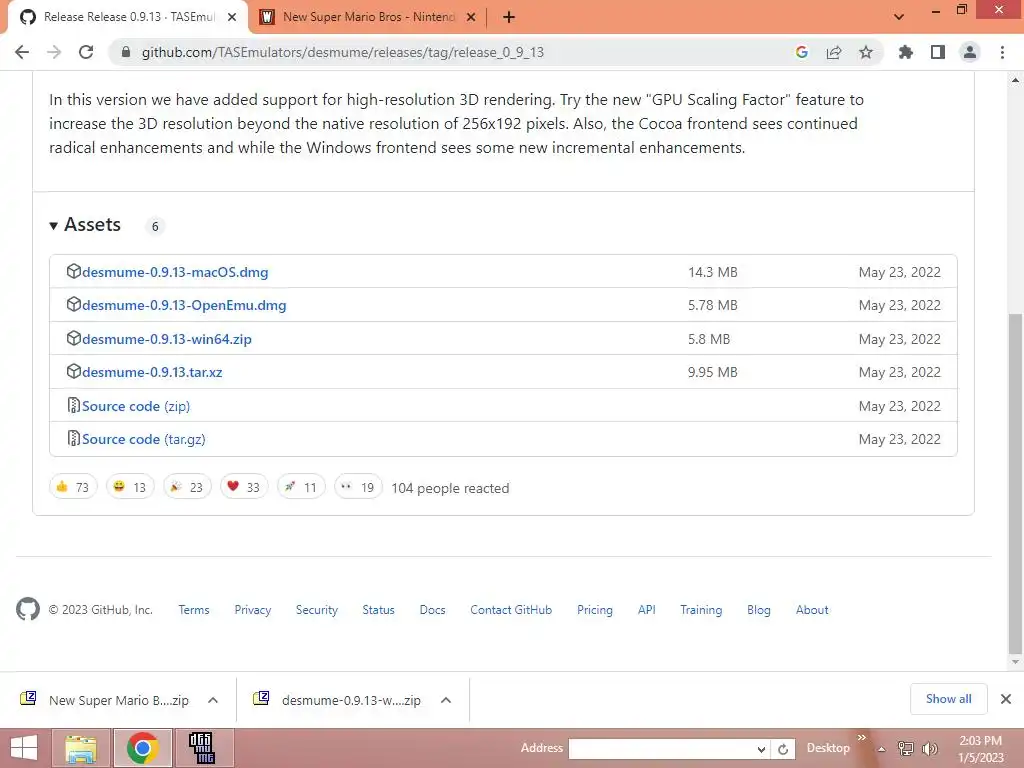This screenshot has height=768, width=1024.
Task: Click the hooray reaction with 23
Action: (x=187, y=487)
